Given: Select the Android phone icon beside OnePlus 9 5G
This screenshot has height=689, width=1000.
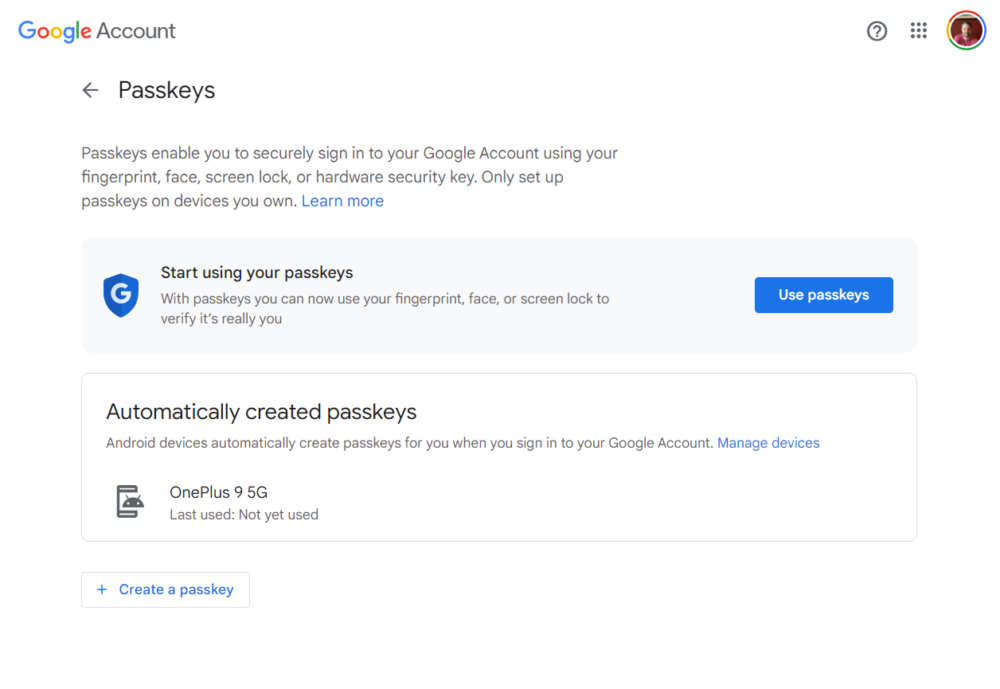Looking at the screenshot, I should click(129, 500).
